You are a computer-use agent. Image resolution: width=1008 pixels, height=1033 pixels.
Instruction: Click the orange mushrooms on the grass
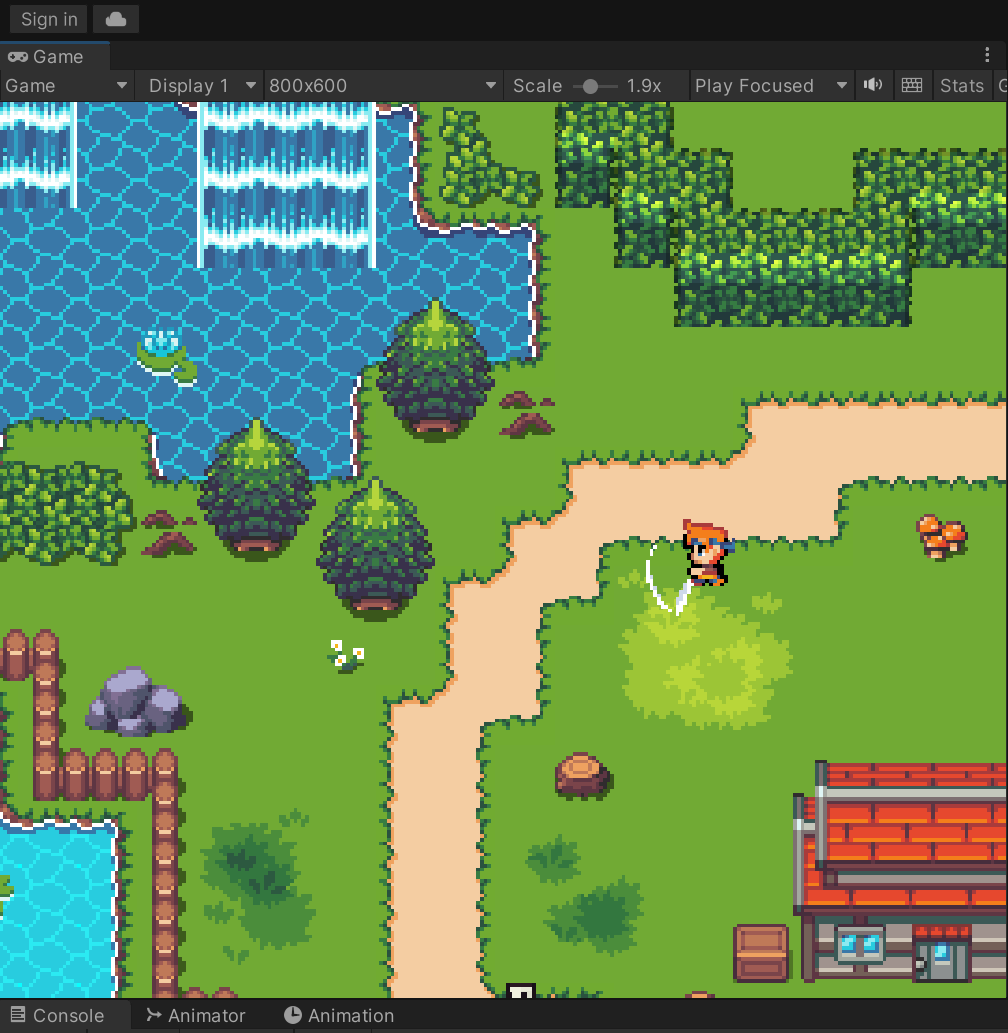[x=941, y=536]
